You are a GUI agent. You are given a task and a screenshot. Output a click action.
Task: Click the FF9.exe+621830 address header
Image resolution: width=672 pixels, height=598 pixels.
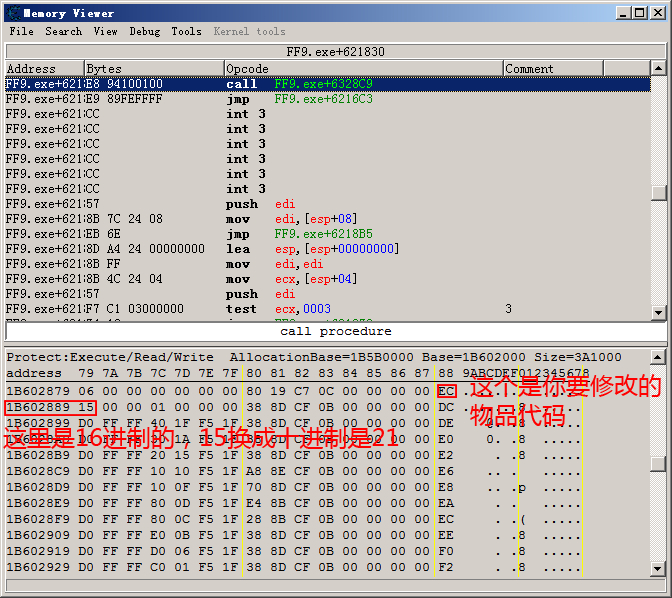pyautogui.click(x=336, y=51)
